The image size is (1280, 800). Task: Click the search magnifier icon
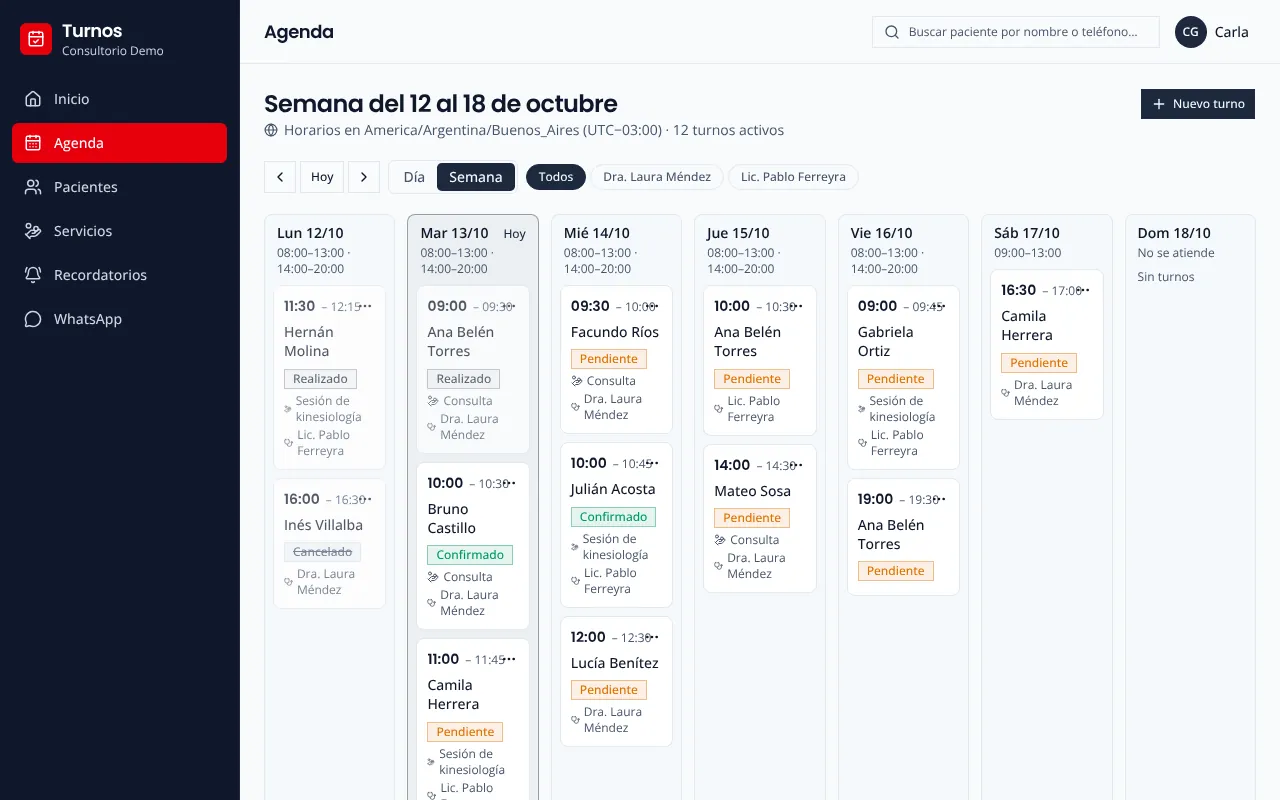(892, 32)
